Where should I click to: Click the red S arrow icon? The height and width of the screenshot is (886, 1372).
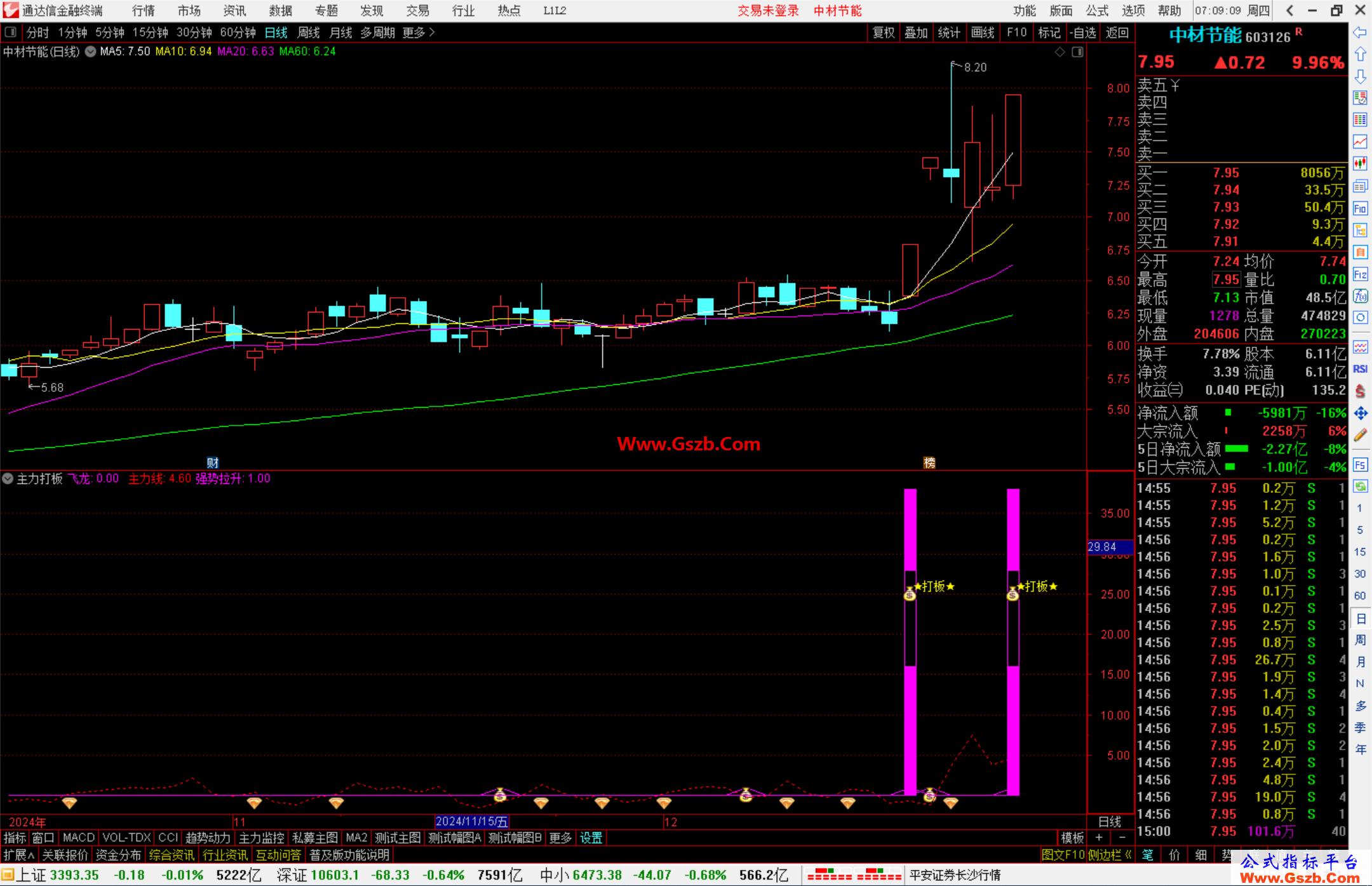(1360, 391)
